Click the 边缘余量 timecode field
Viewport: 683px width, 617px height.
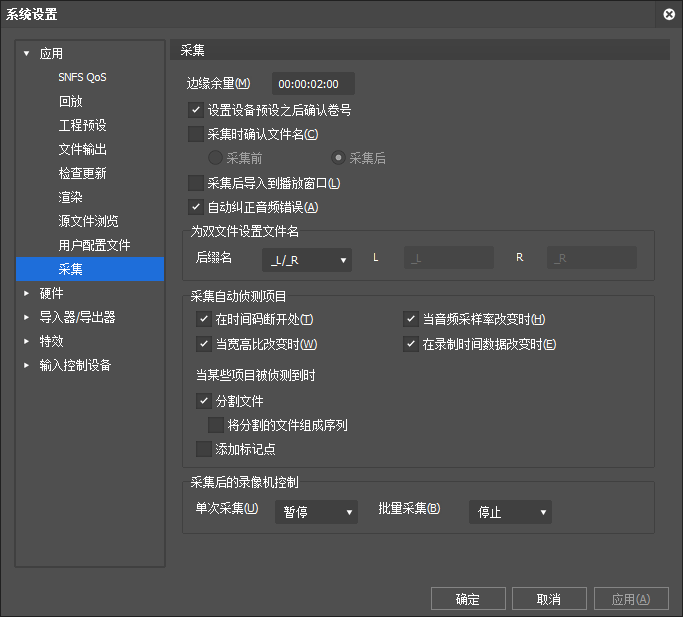pos(313,84)
